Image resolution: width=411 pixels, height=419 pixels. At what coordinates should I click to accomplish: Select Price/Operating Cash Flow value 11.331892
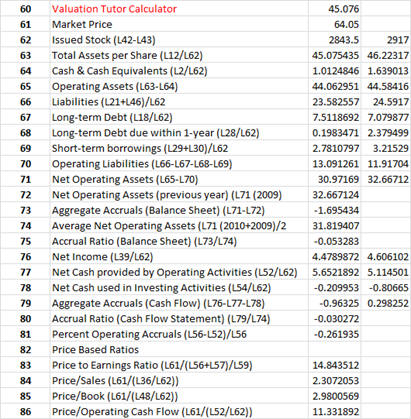point(335,412)
